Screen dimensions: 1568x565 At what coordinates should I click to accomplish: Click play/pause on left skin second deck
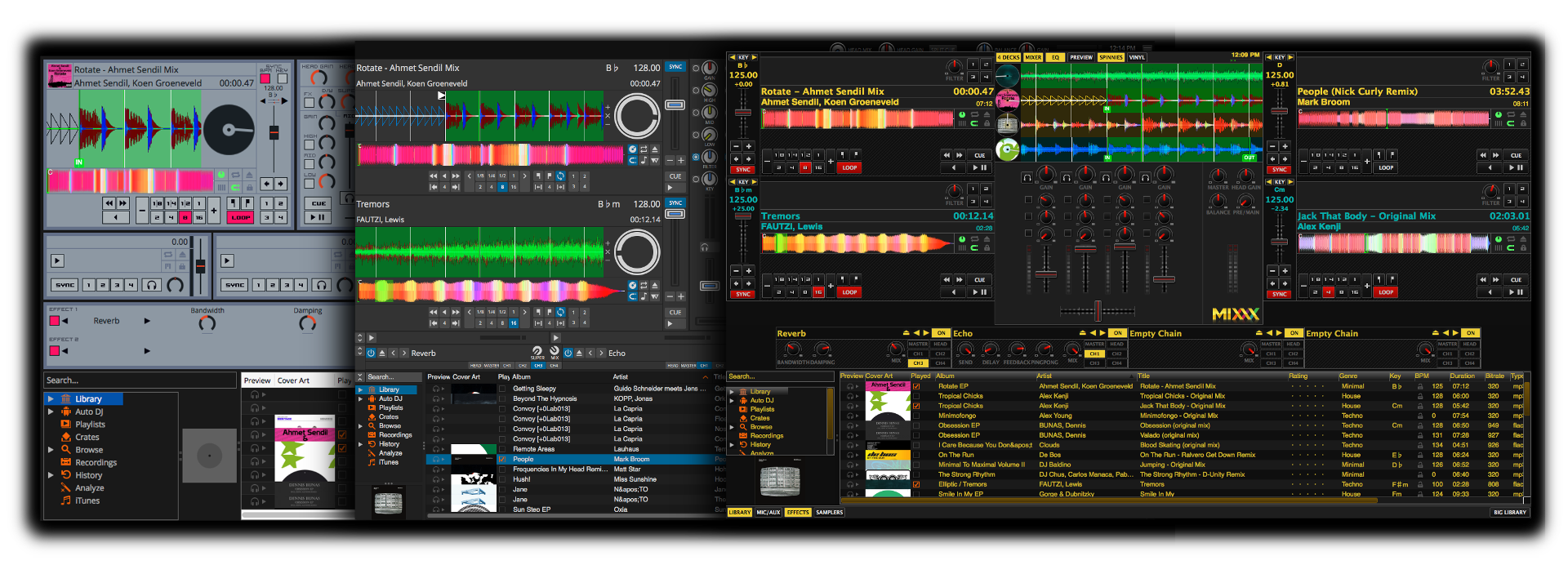(x=317, y=217)
